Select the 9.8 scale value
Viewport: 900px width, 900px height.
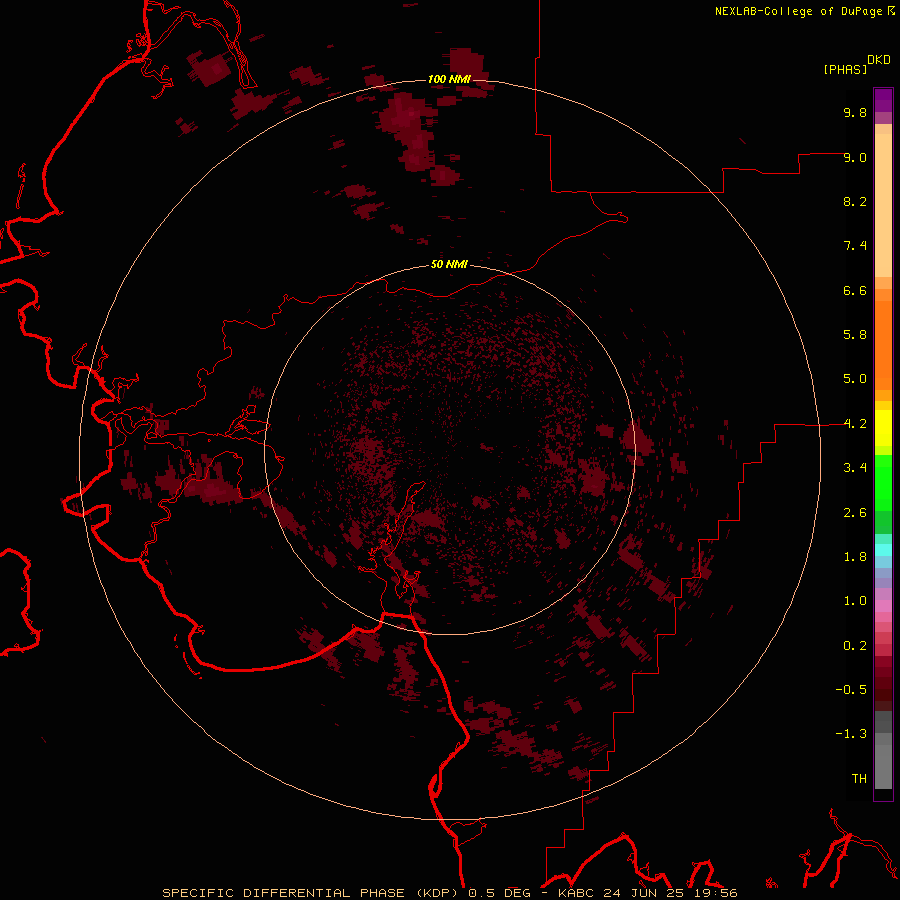click(x=855, y=112)
